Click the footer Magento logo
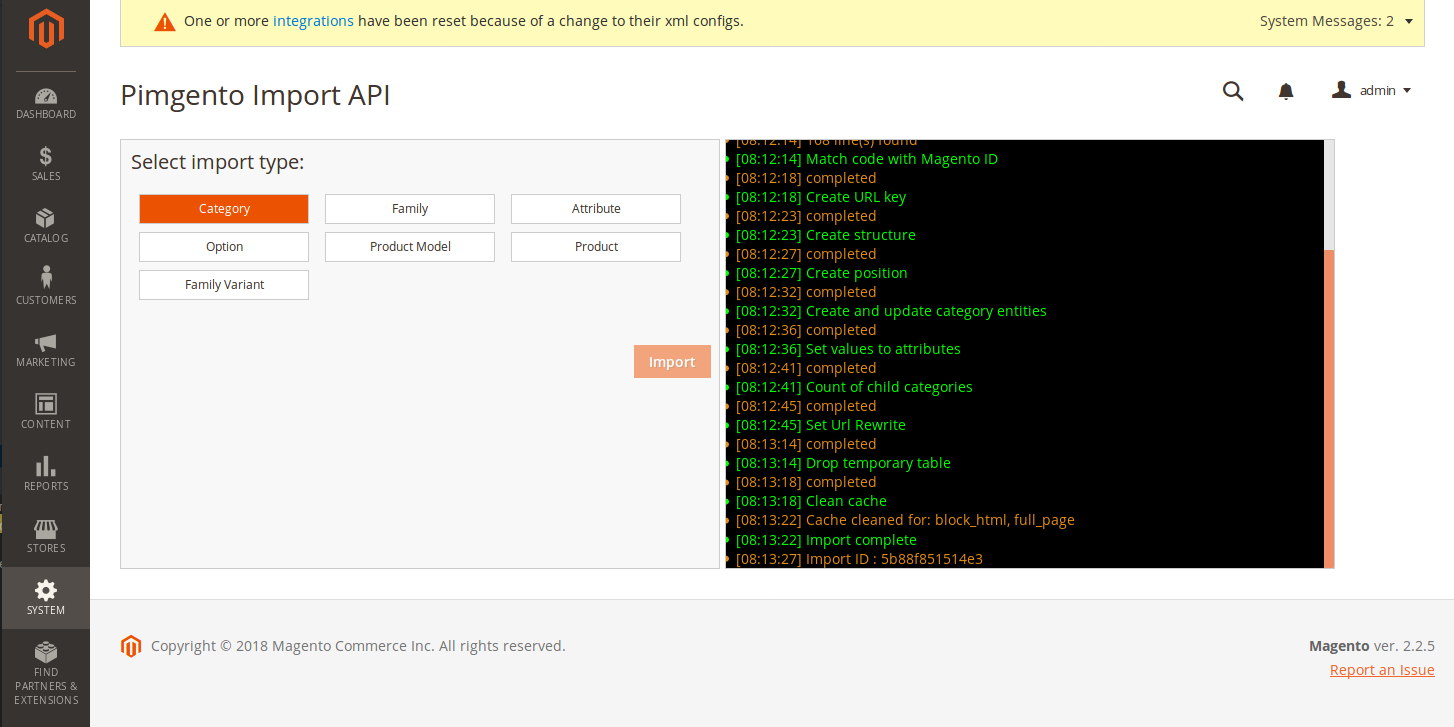1454x727 pixels. click(x=131, y=646)
